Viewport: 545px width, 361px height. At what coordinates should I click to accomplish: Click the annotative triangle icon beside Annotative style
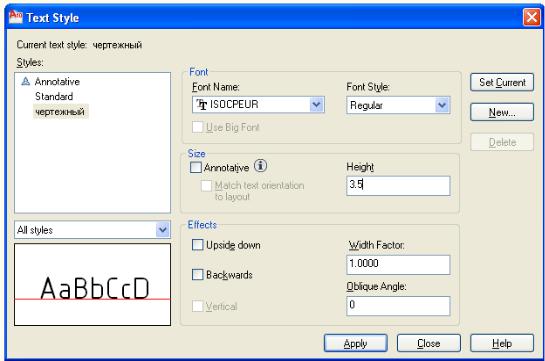coord(25,82)
